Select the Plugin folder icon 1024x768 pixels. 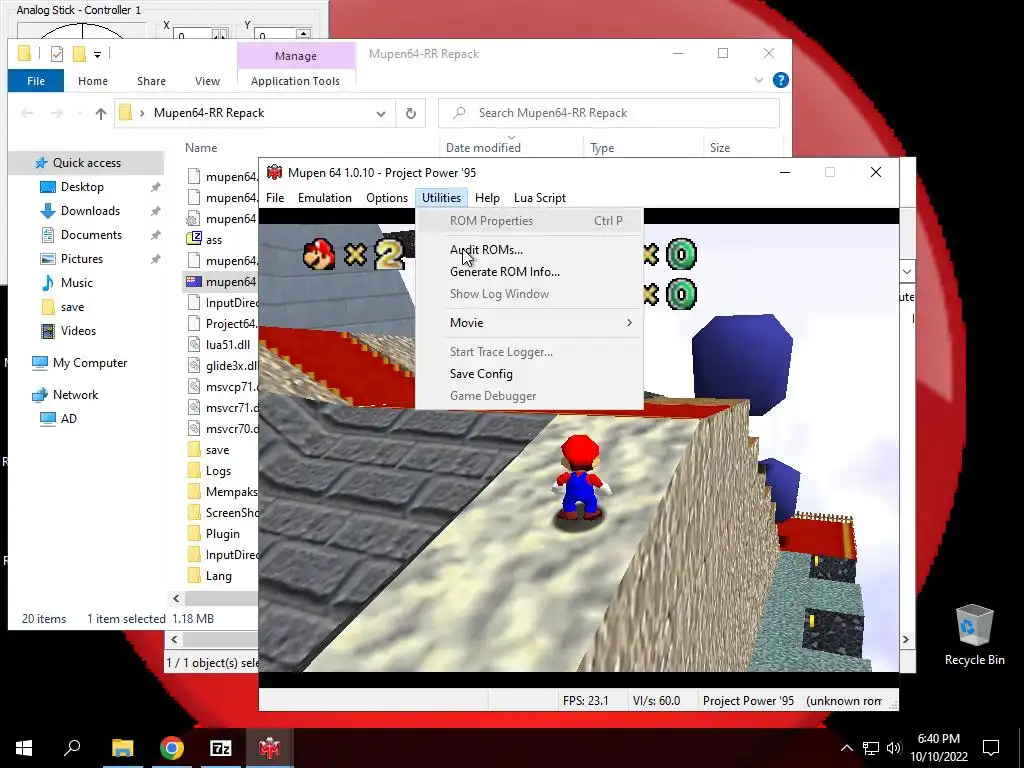click(x=194, y=534)
